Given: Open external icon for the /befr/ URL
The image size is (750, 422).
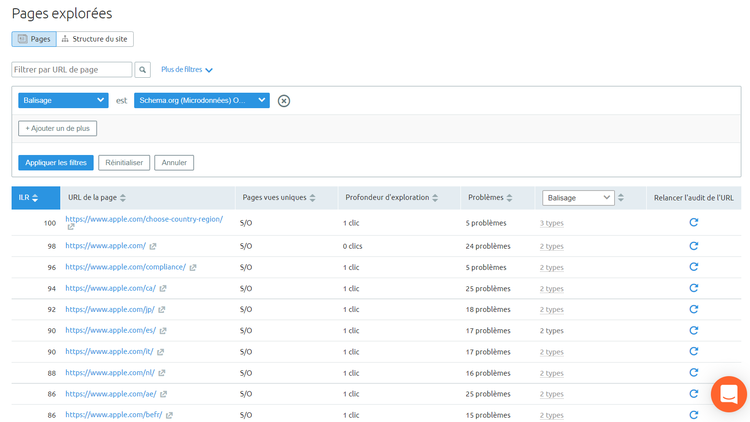Looking at the screenshot, I should 169,415.
